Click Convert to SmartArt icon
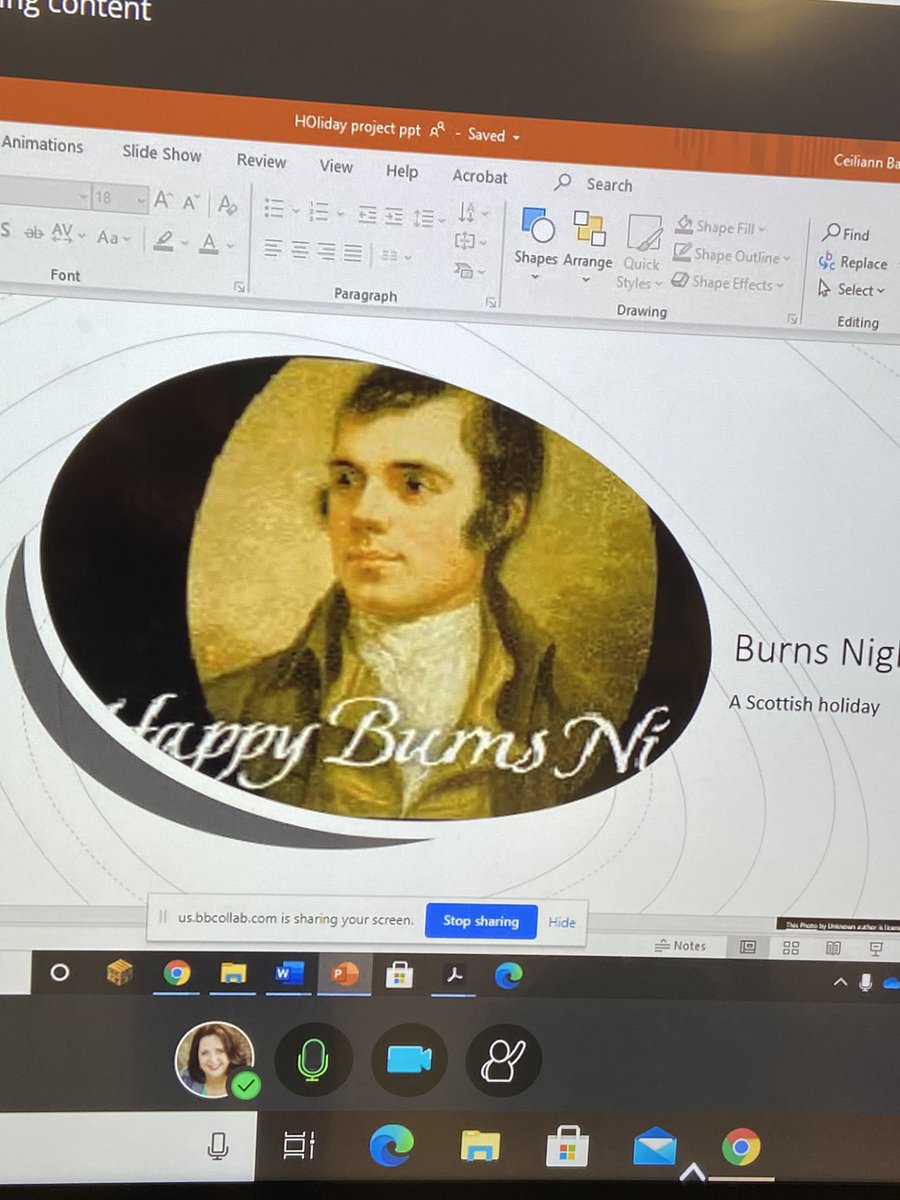Viewport: 900px width, 1200px height. (465, 270)
